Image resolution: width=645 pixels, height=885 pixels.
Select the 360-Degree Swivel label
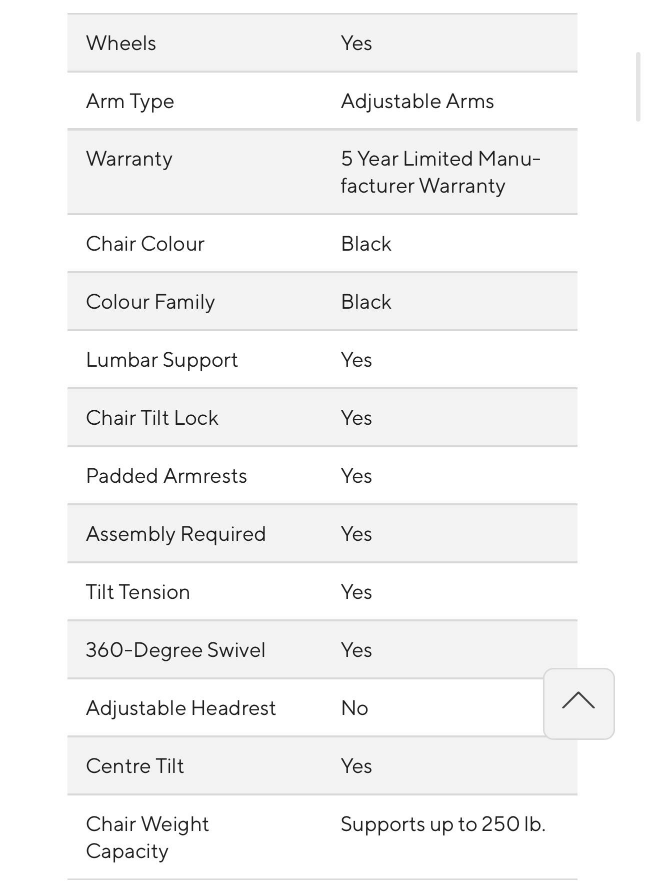pyautogui.click(x=175, y=650)
